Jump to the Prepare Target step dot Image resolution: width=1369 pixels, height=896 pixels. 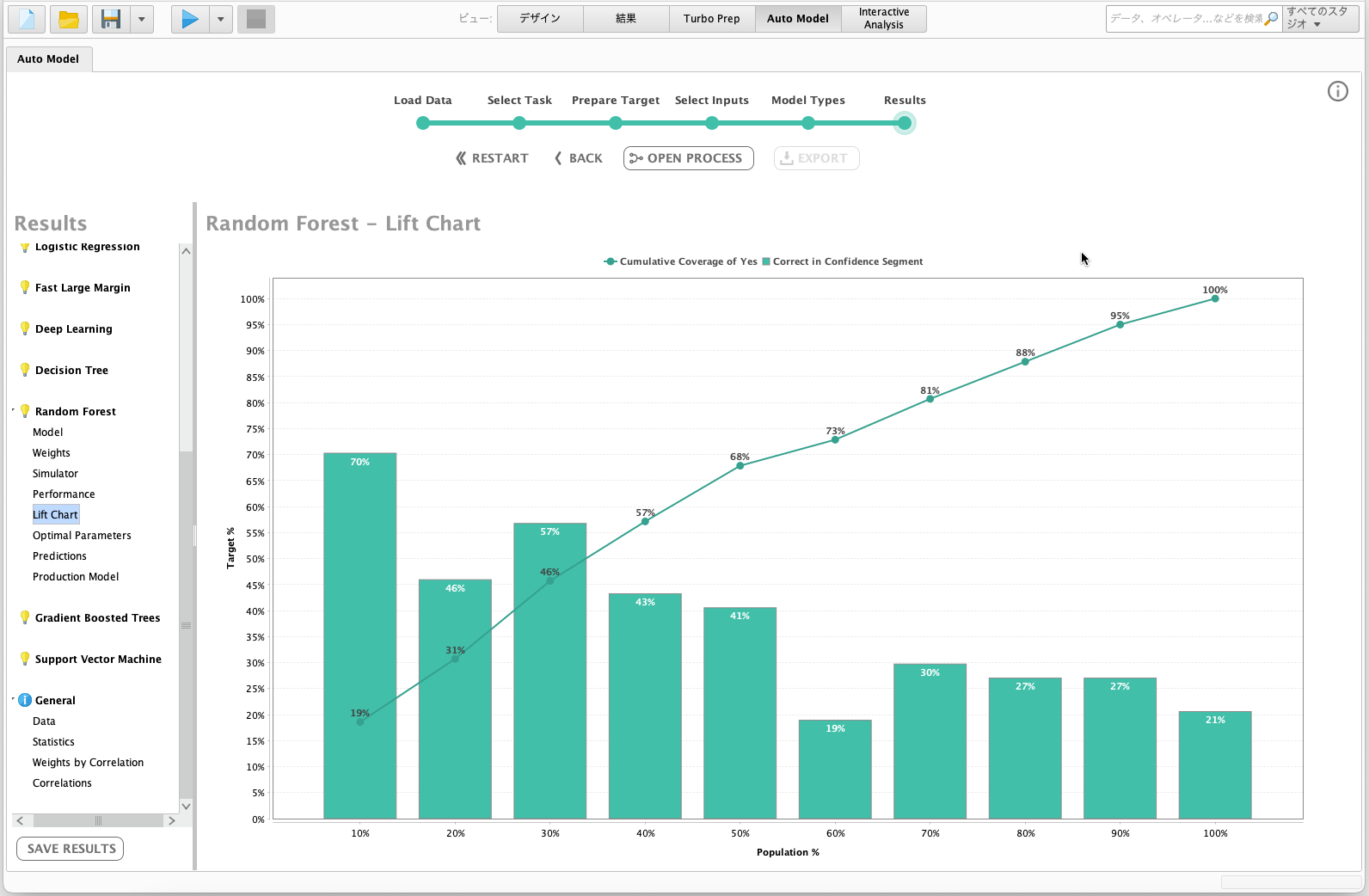616,123
